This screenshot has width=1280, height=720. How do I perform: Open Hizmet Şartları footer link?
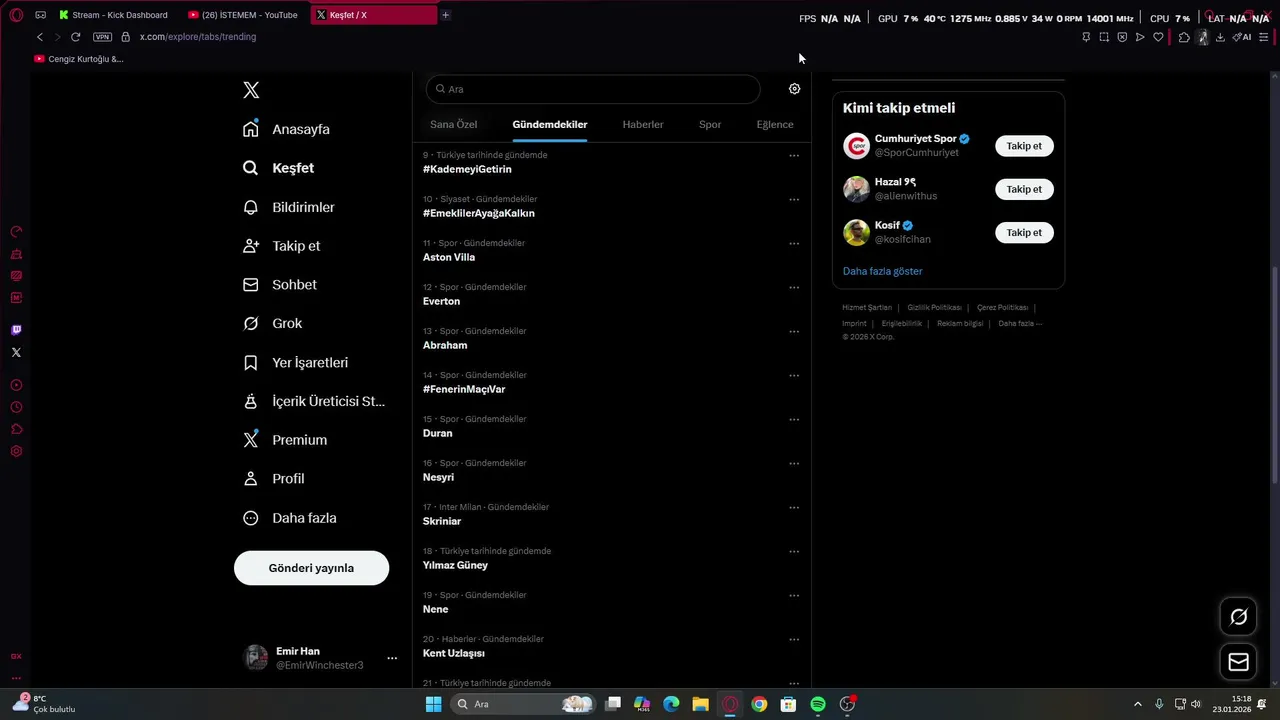[867, 308]
